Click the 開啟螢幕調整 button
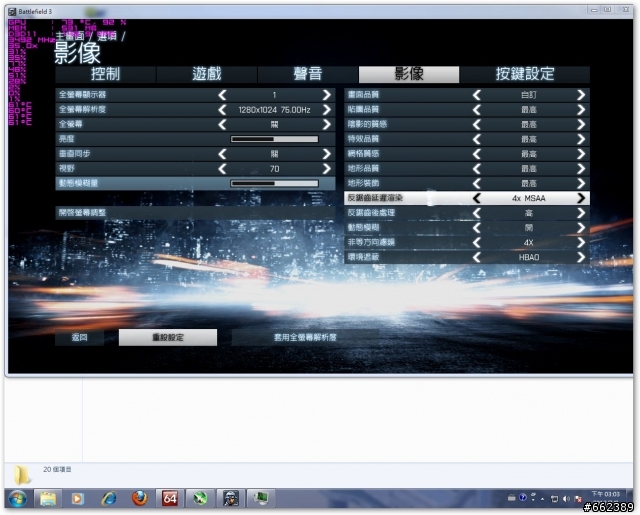 click(x=195, y=213)
